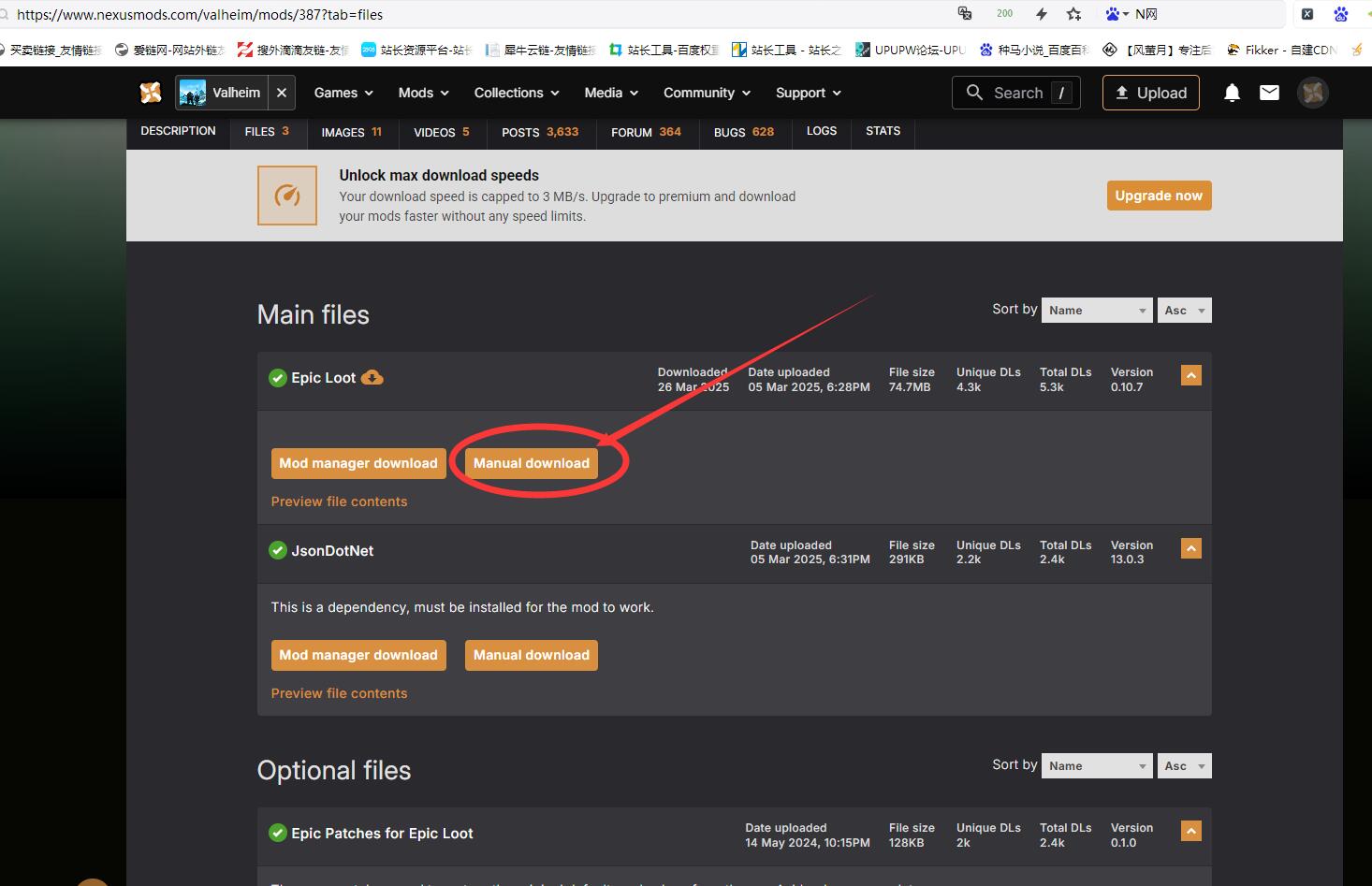Expand the Media menu

[611, 93]
